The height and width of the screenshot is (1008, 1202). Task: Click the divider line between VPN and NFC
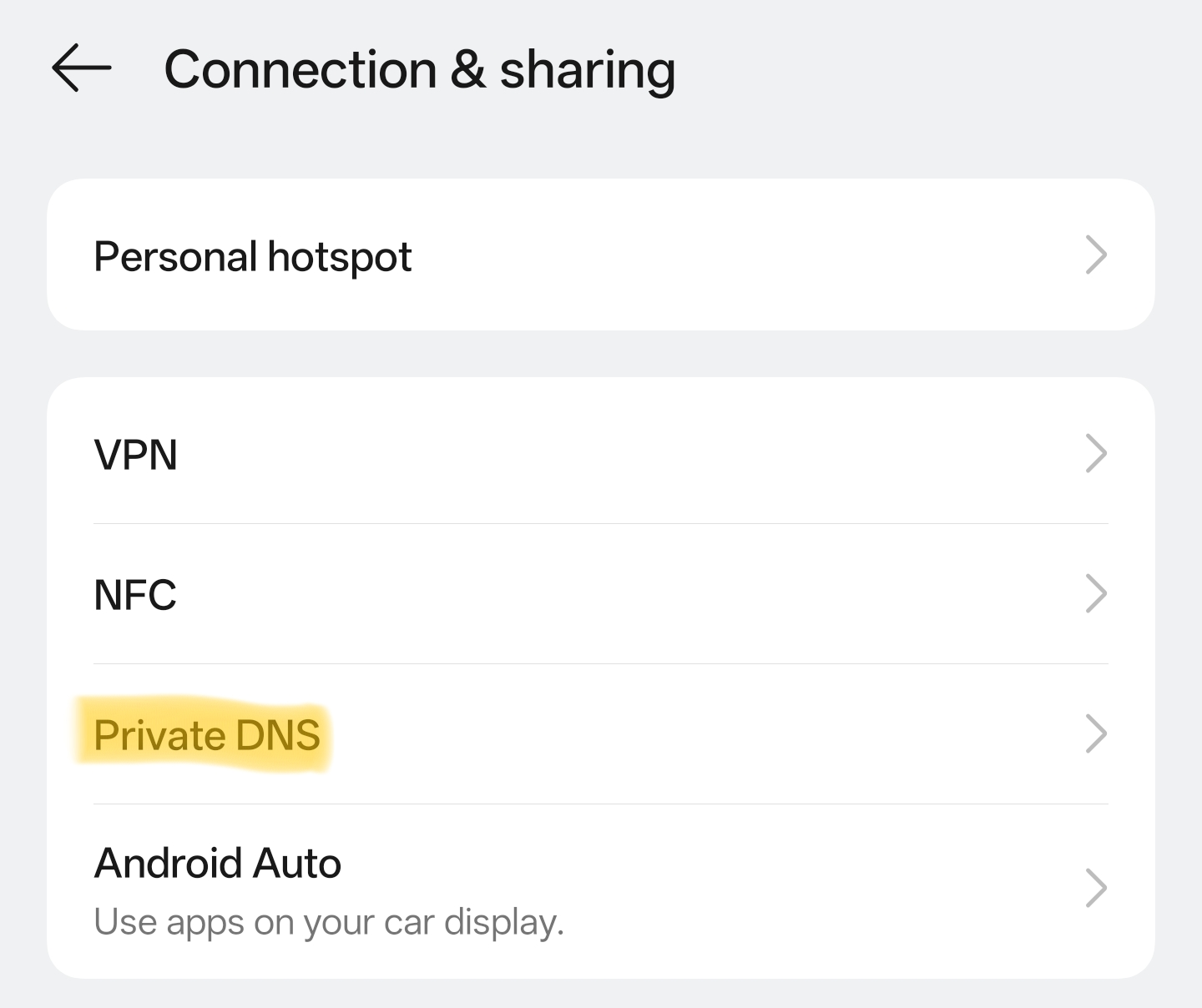click(601, 524)
